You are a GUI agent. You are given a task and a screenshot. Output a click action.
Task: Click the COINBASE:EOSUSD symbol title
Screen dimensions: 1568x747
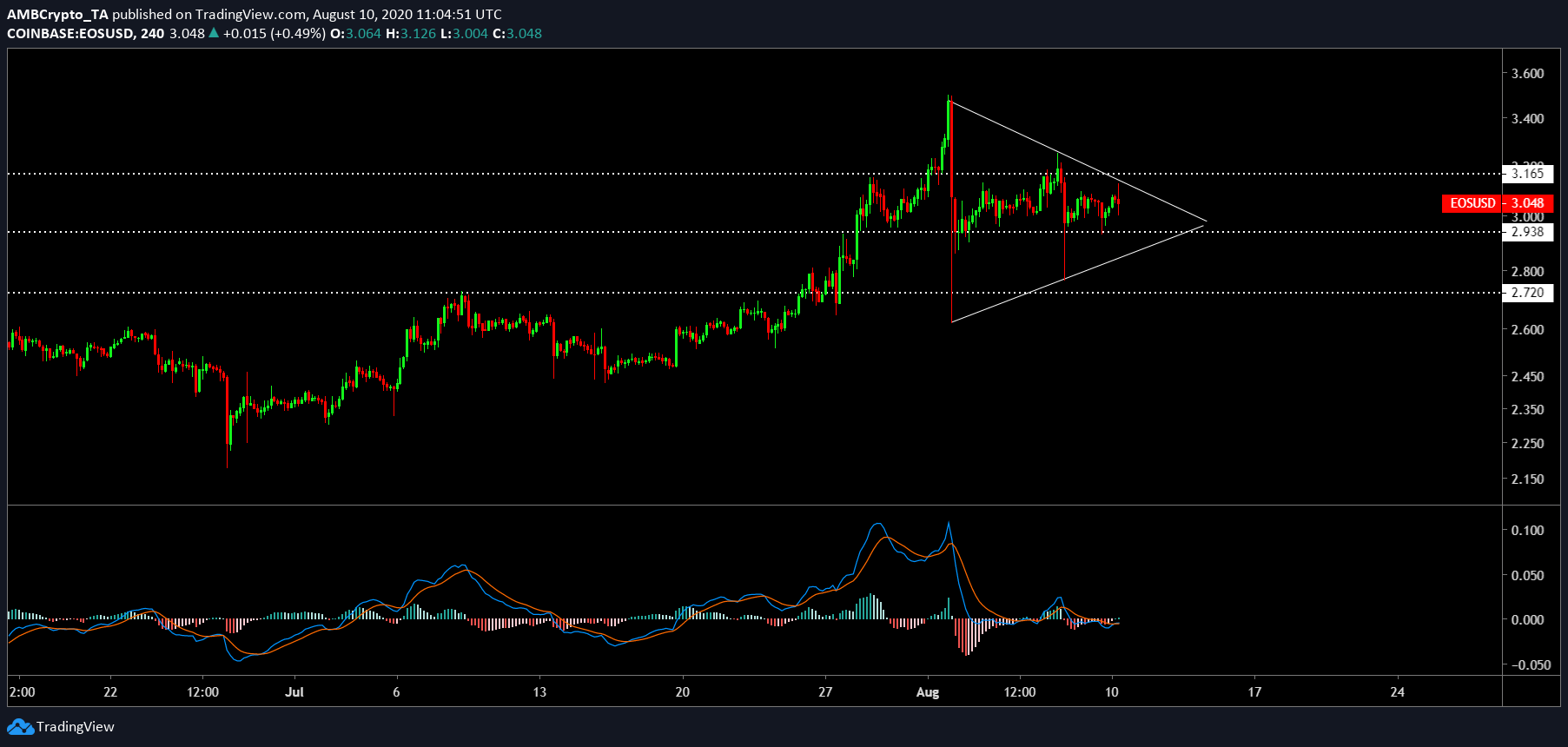(x=70, y=34)
